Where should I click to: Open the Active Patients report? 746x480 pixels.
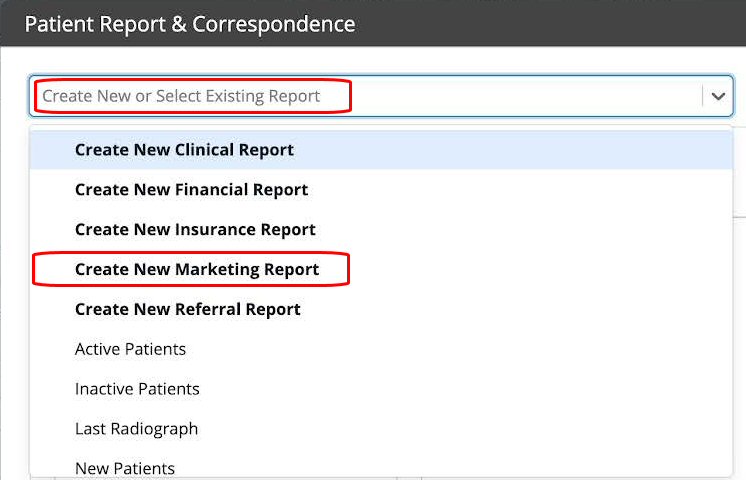pos(381,349)
